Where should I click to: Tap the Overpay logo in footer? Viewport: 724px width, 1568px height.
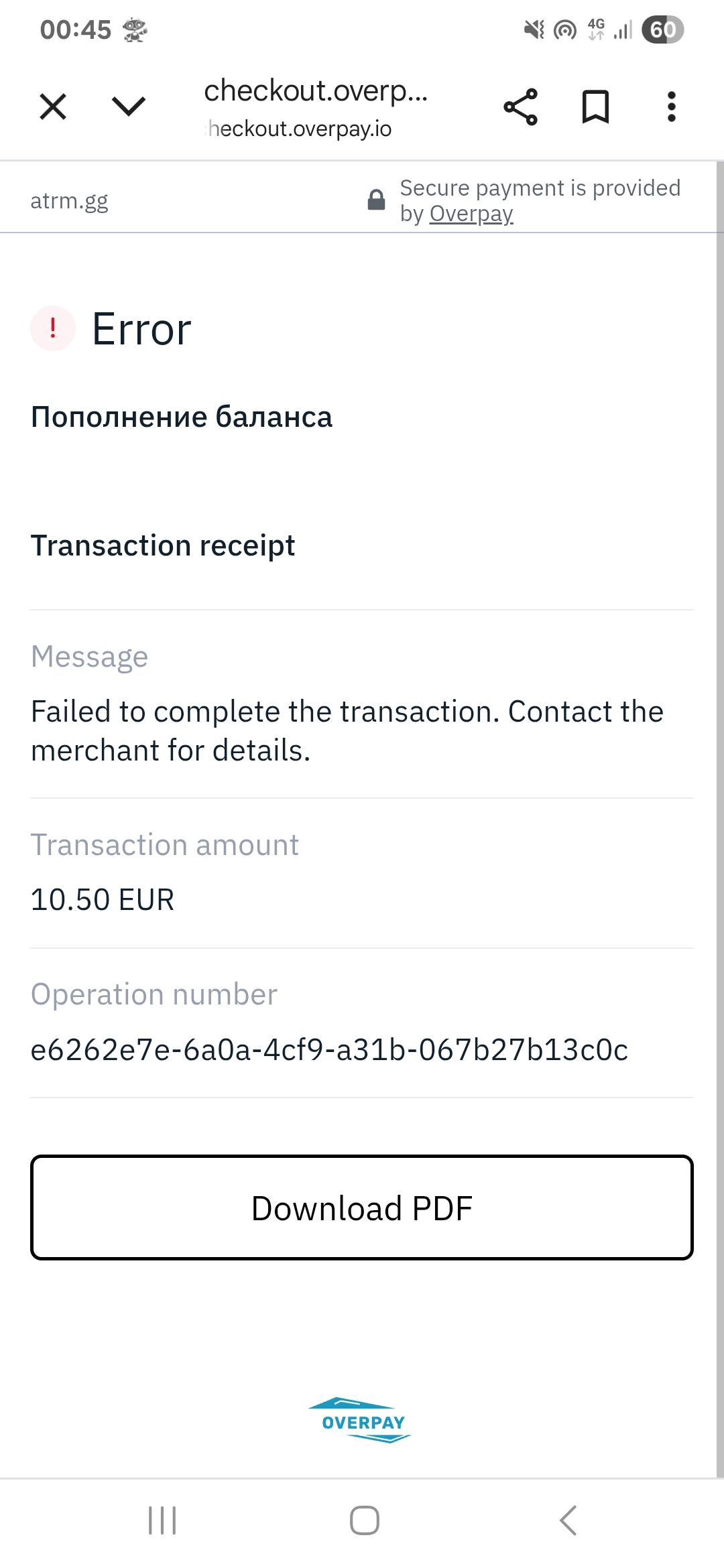point(362,1420)
